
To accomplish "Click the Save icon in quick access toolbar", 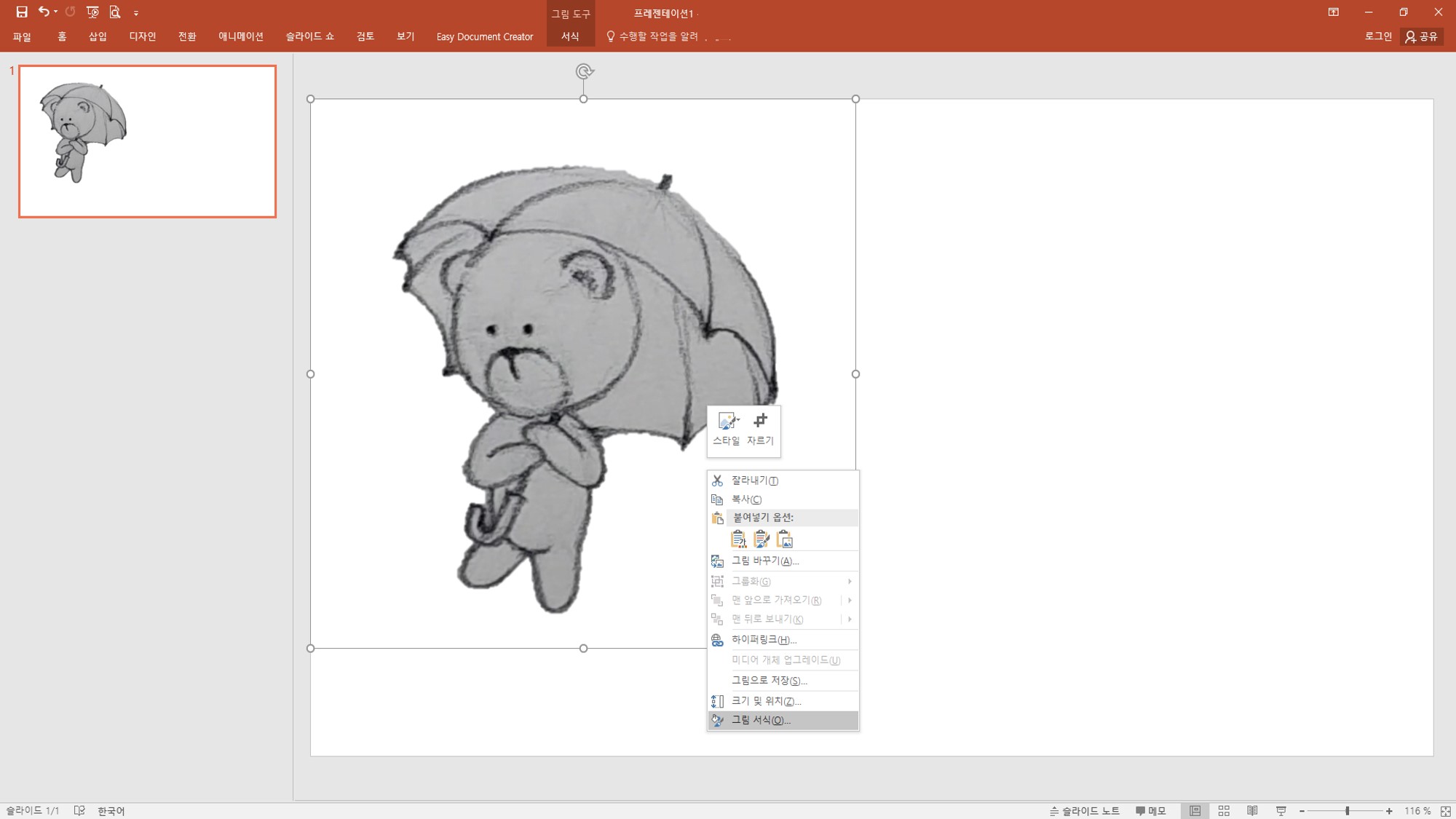I will pos(22,12).
